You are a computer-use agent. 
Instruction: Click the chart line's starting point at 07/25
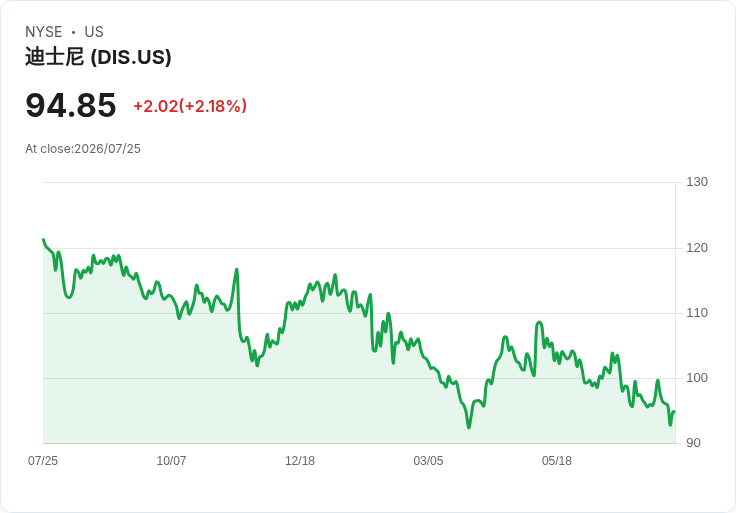click(x=44, y=240)
